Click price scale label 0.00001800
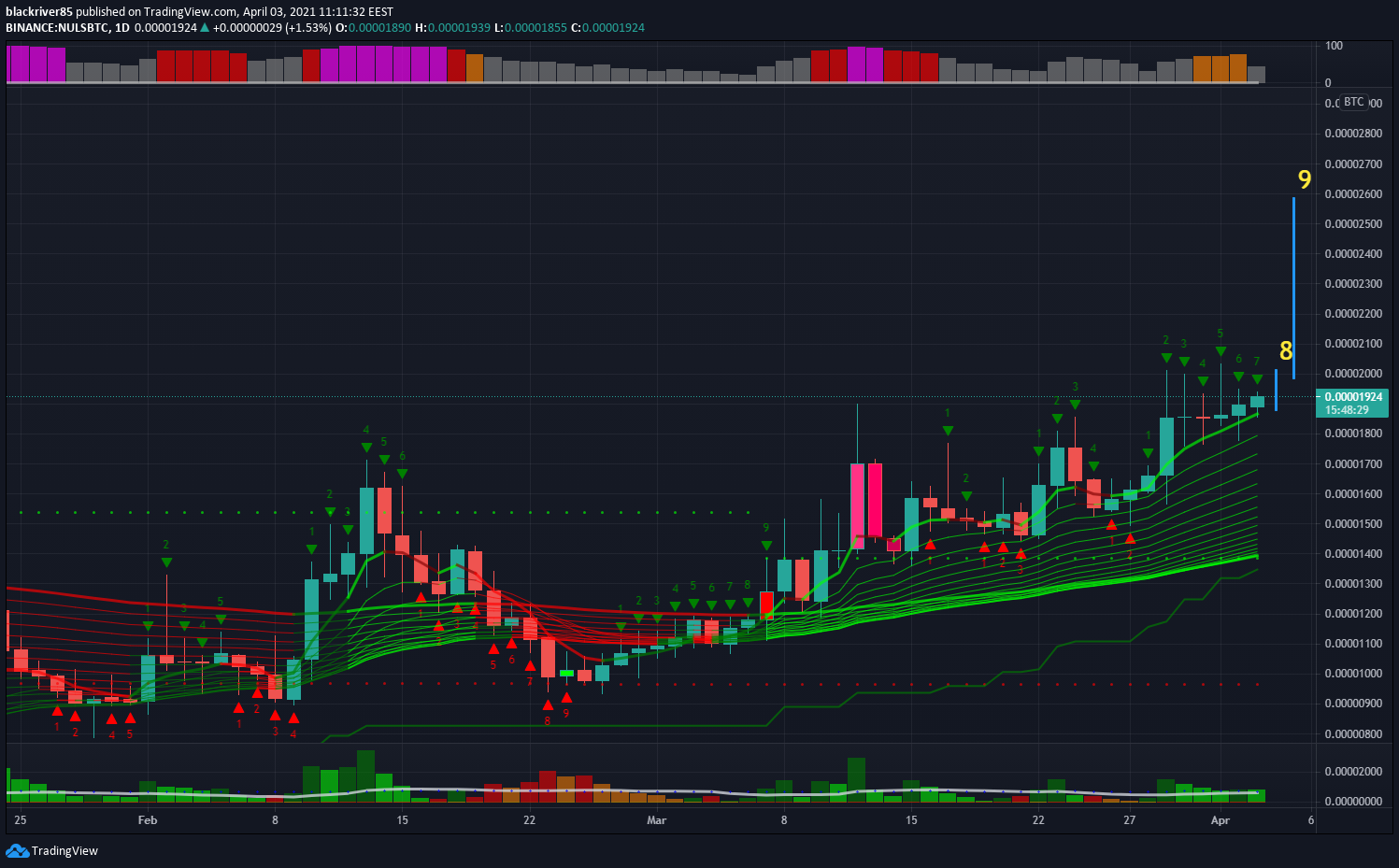Viewport: 1399px width, 868px height. [1353, 434]
